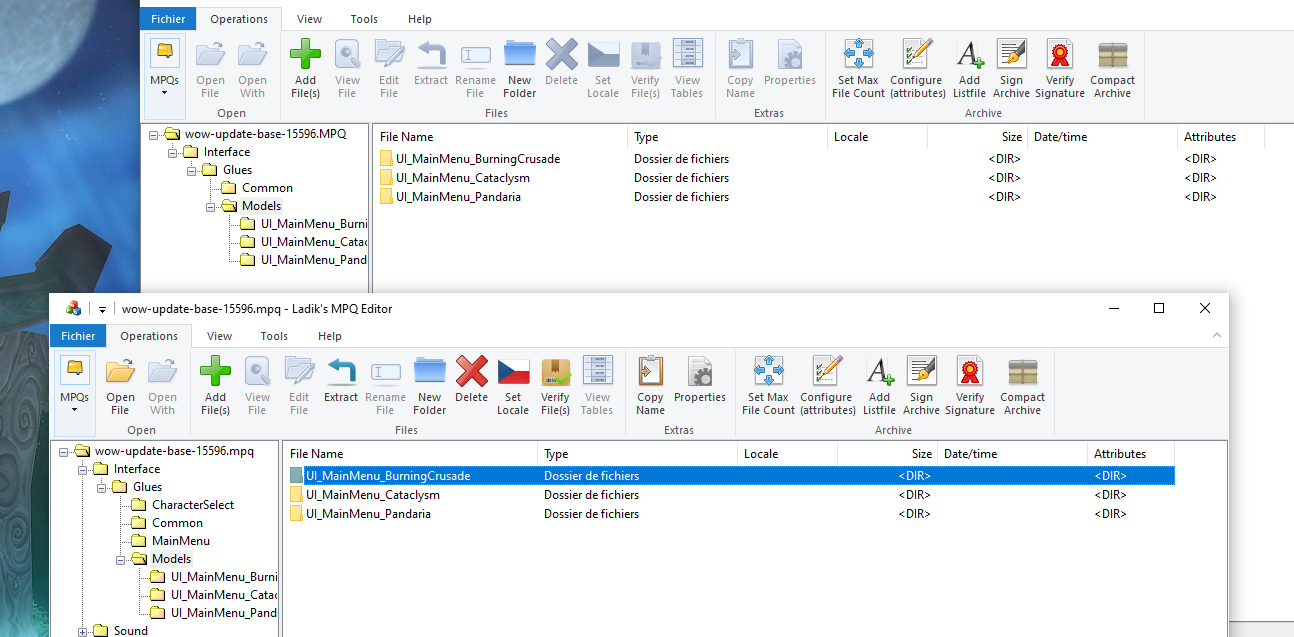Click Compact Archive in the back window

[x=1112, y=68]
